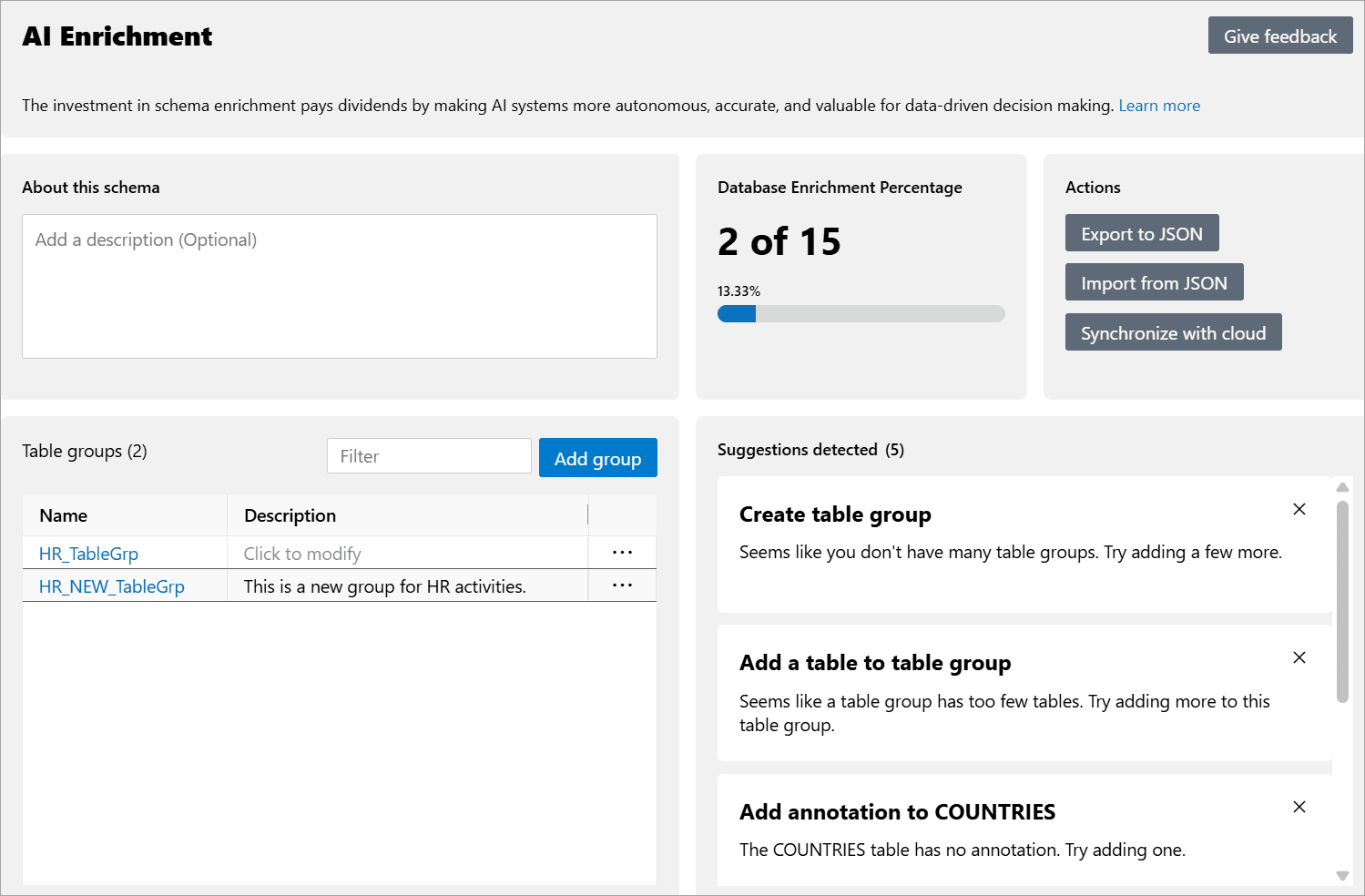Dismiss the Add a table to table group suggestion
Image resolution: width=1365 pixels, height=896 pixels.
pos(1299,657)
